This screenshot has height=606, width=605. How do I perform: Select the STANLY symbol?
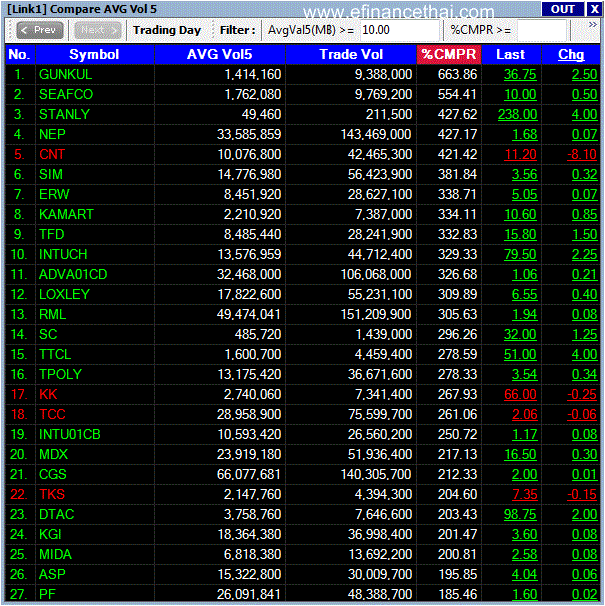click(x=64, y=114)
